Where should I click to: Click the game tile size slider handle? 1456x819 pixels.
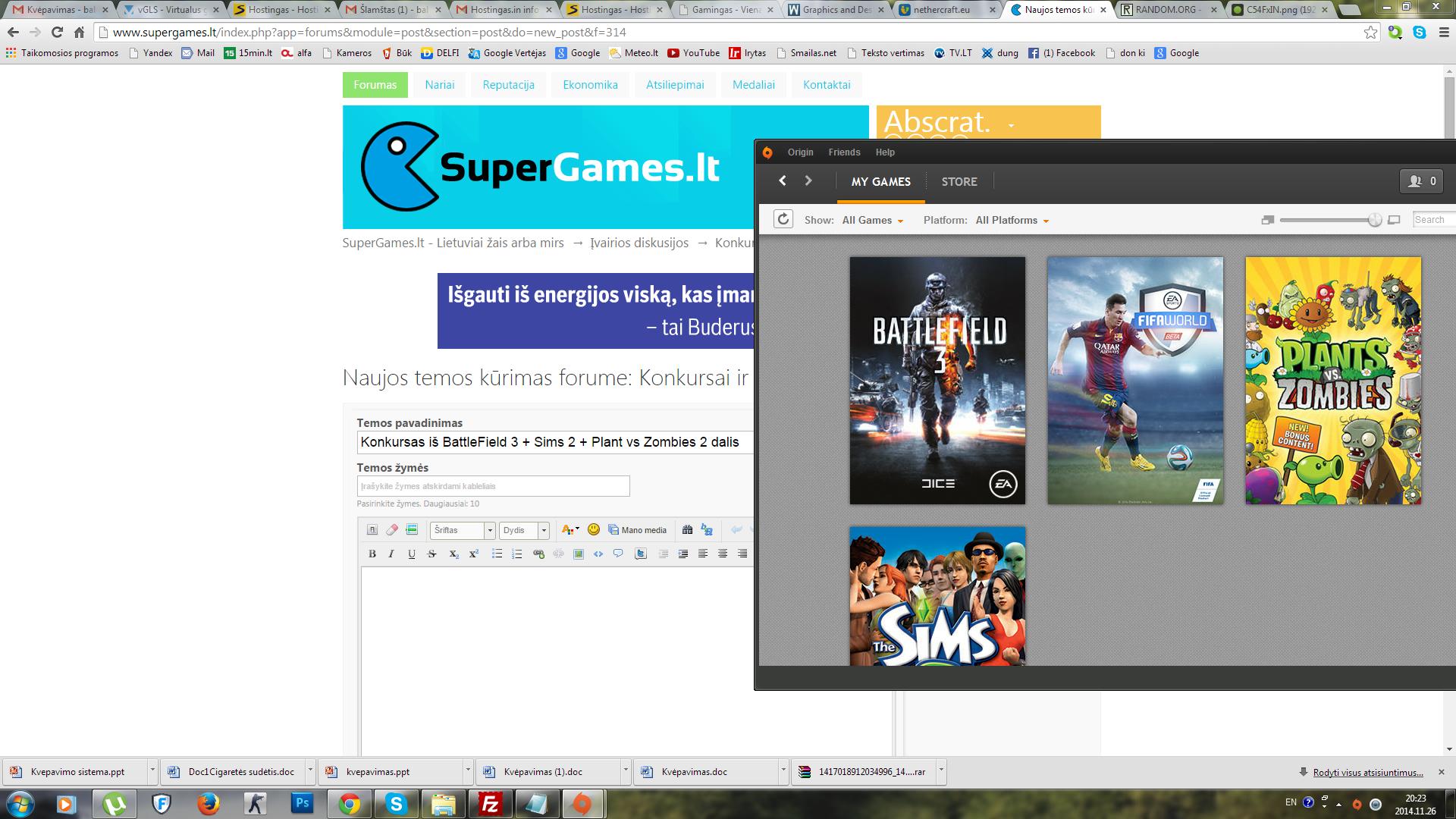[1374, 220]
